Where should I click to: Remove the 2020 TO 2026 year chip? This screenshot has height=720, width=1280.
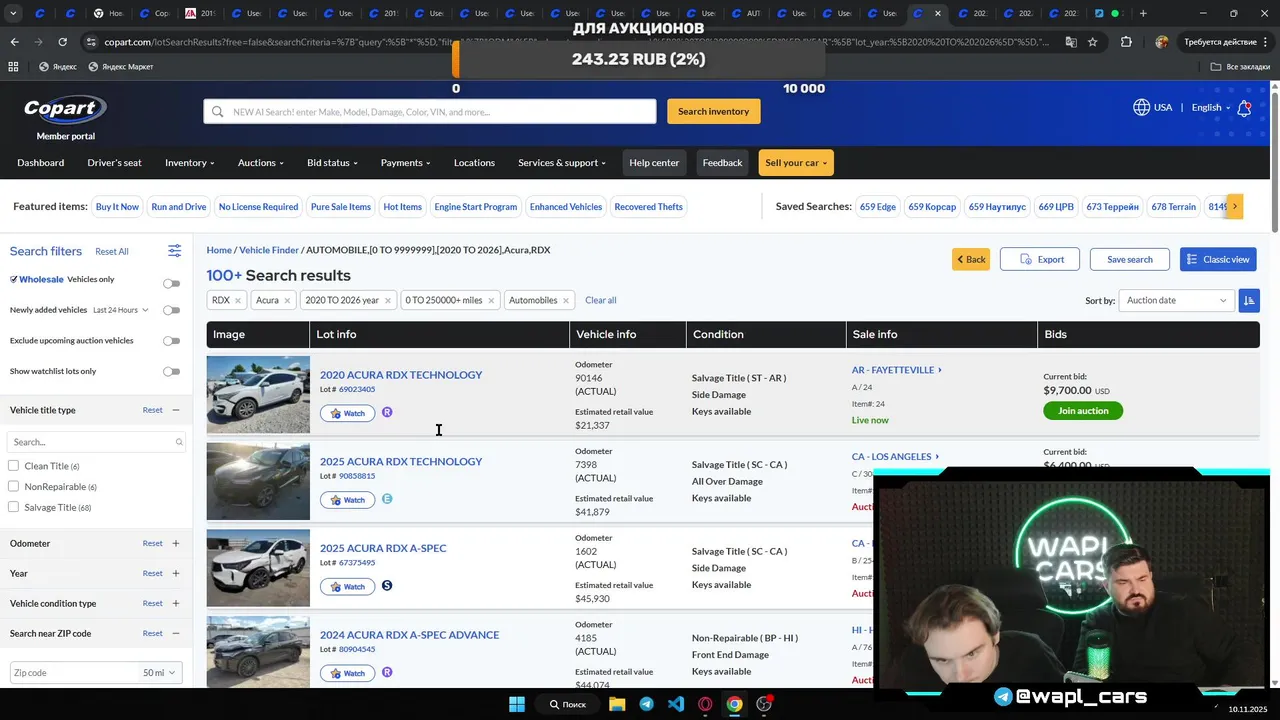coord(387,300)
